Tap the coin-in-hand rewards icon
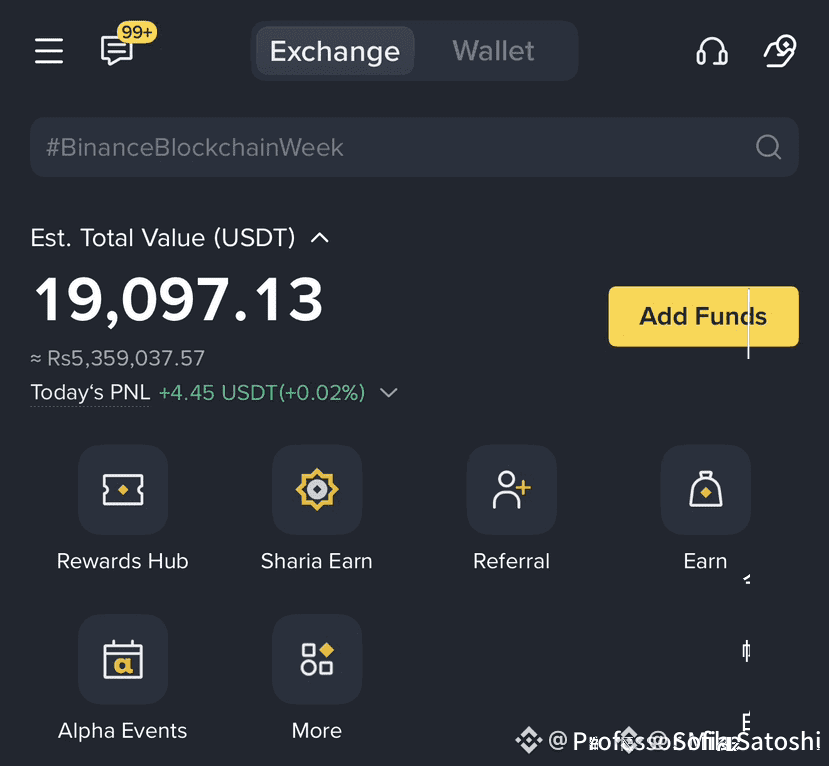 [x=780, y=51]
